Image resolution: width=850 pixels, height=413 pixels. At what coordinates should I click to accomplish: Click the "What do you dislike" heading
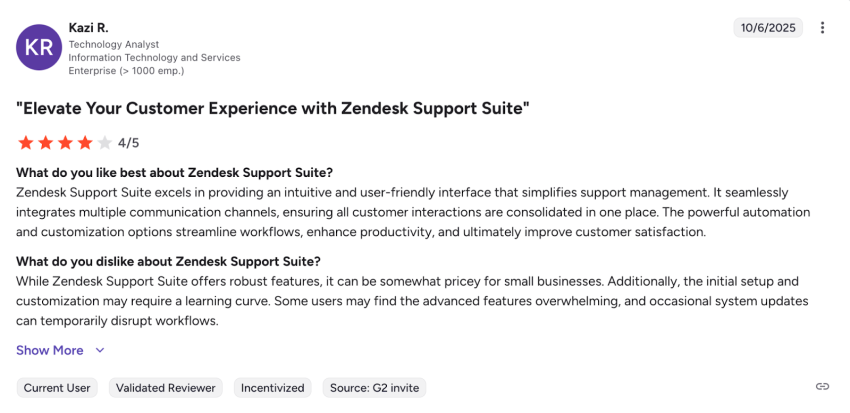pos(168,261)
